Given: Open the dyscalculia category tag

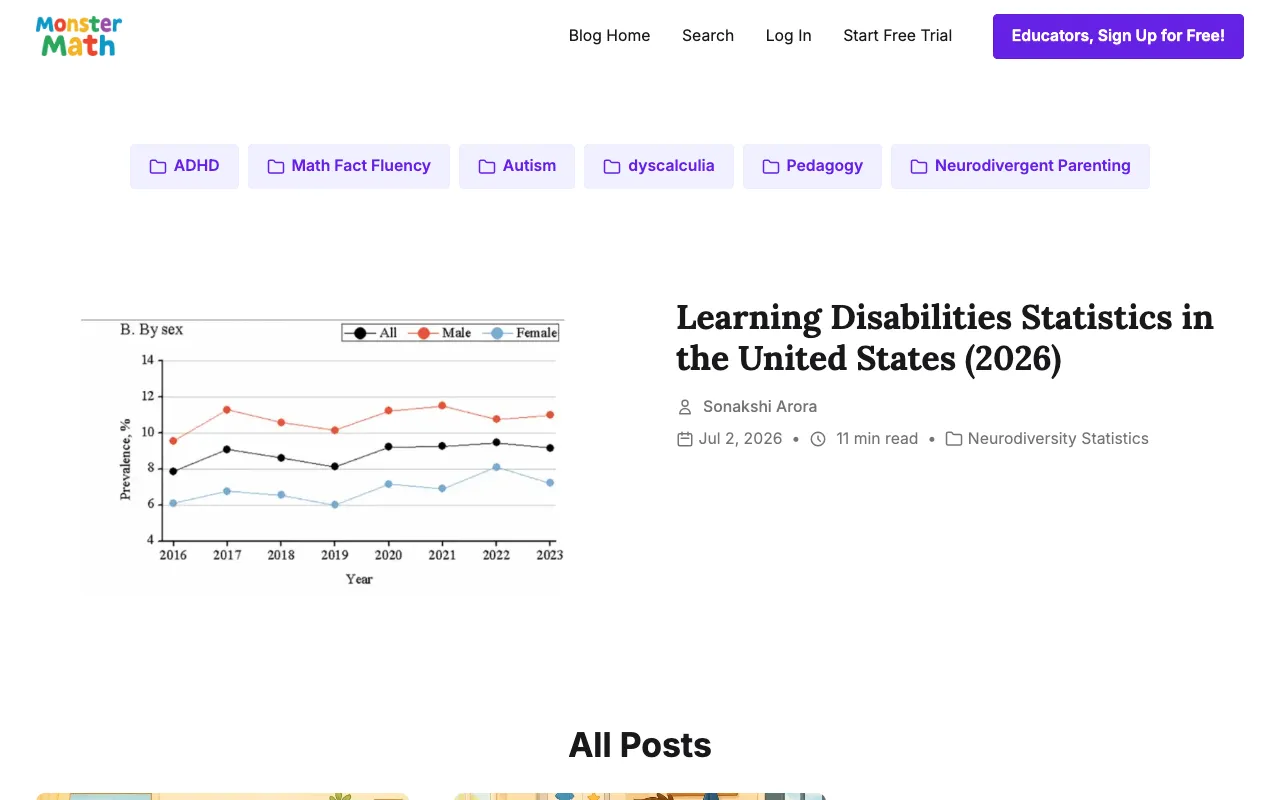Looking at the screenshot, I should [659, 166].
